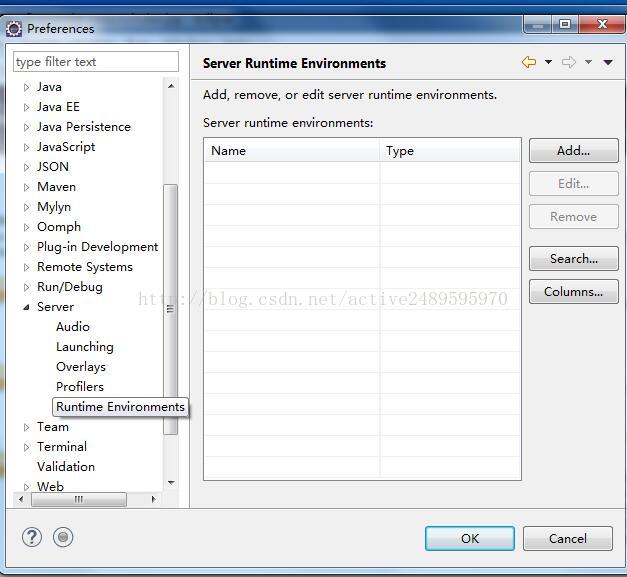Select the Maven preference label
Screen dimensions: 627x577
click(56, 187)
